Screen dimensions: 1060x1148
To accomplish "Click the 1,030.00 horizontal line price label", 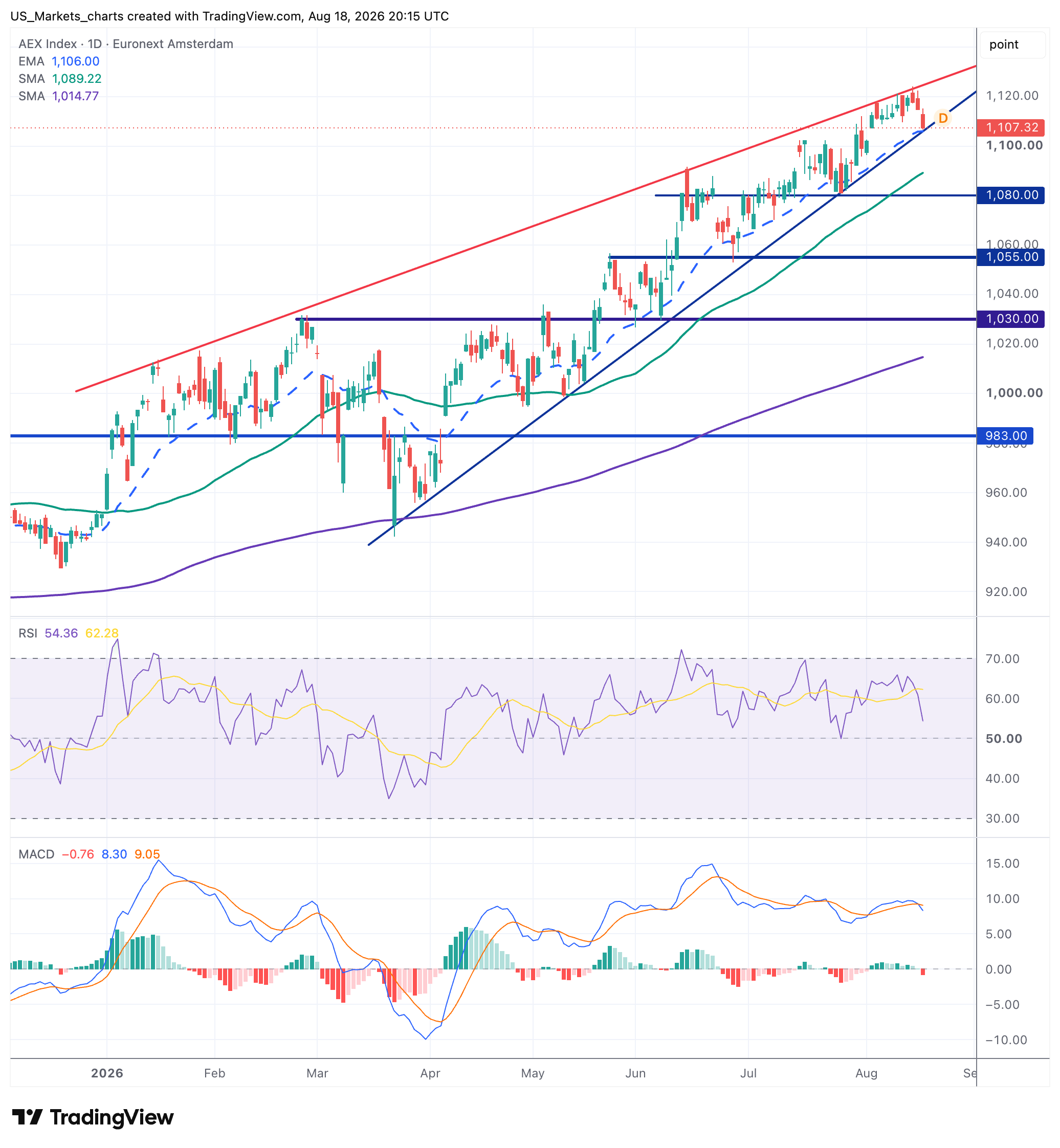I will pos(1011,319).
